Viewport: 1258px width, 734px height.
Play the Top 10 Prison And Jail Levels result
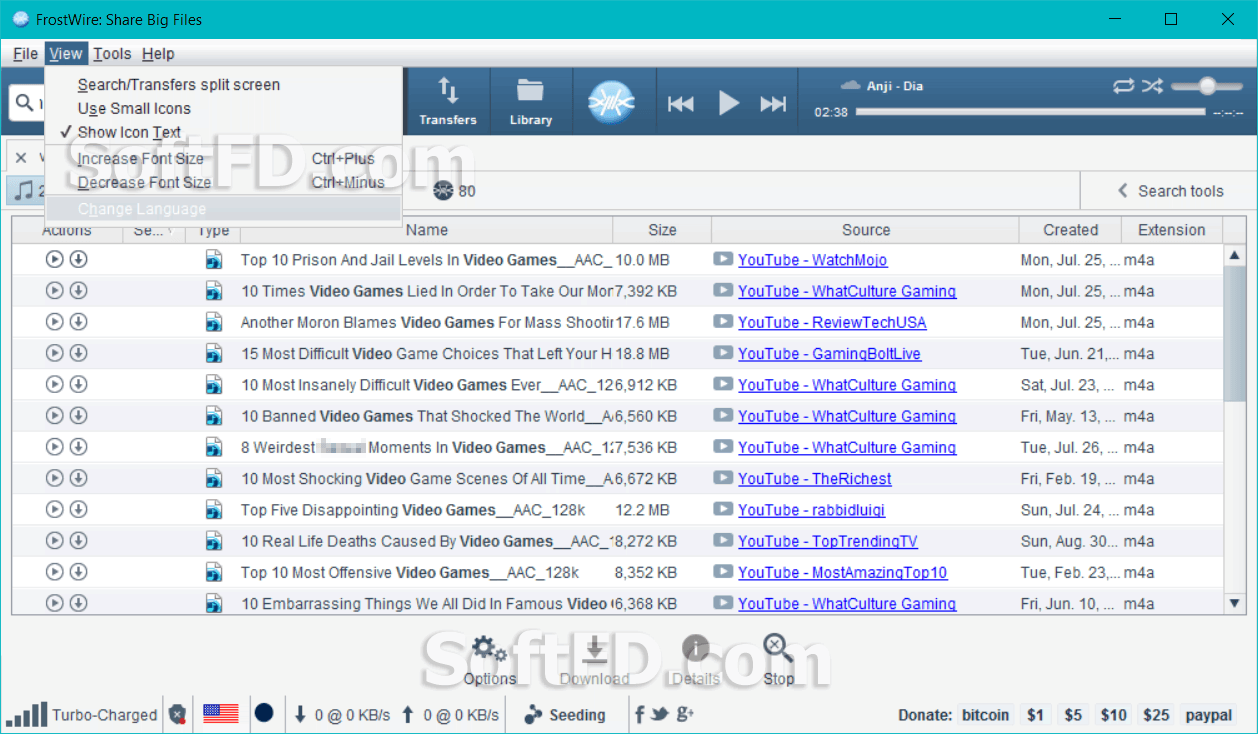pos(55,260)
